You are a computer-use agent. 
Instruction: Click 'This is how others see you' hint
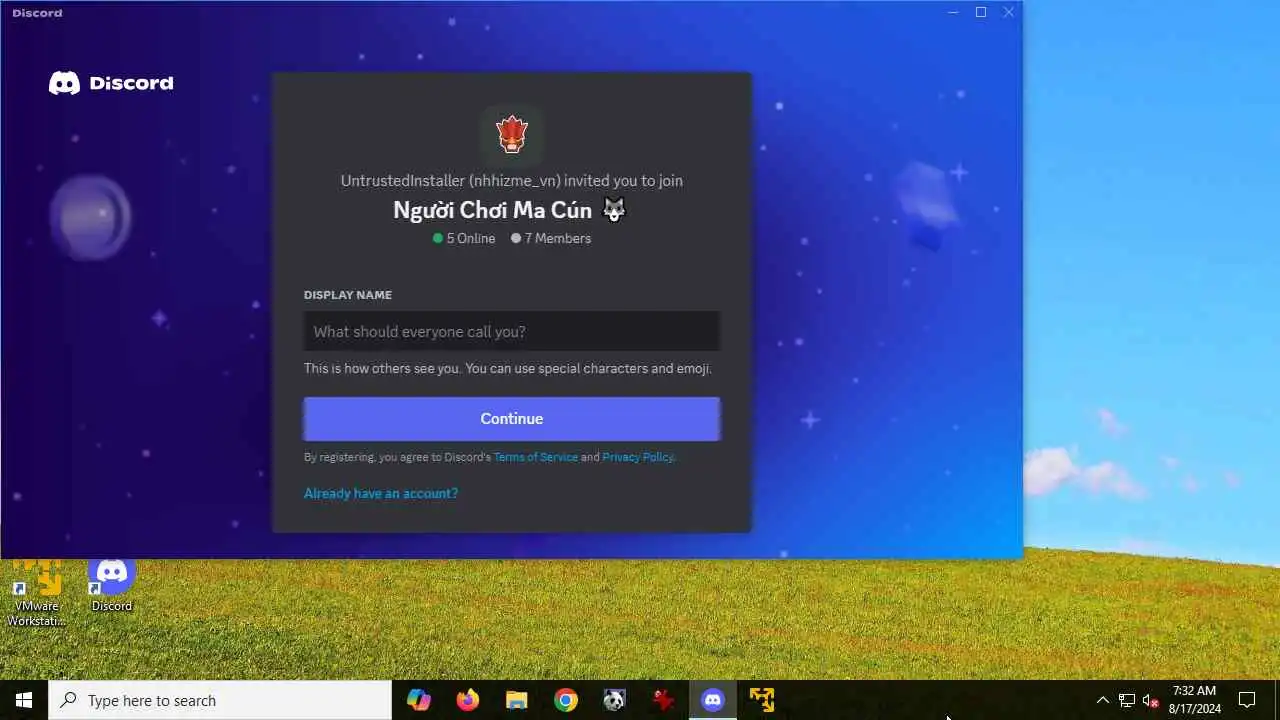click(x=508, y=368)
